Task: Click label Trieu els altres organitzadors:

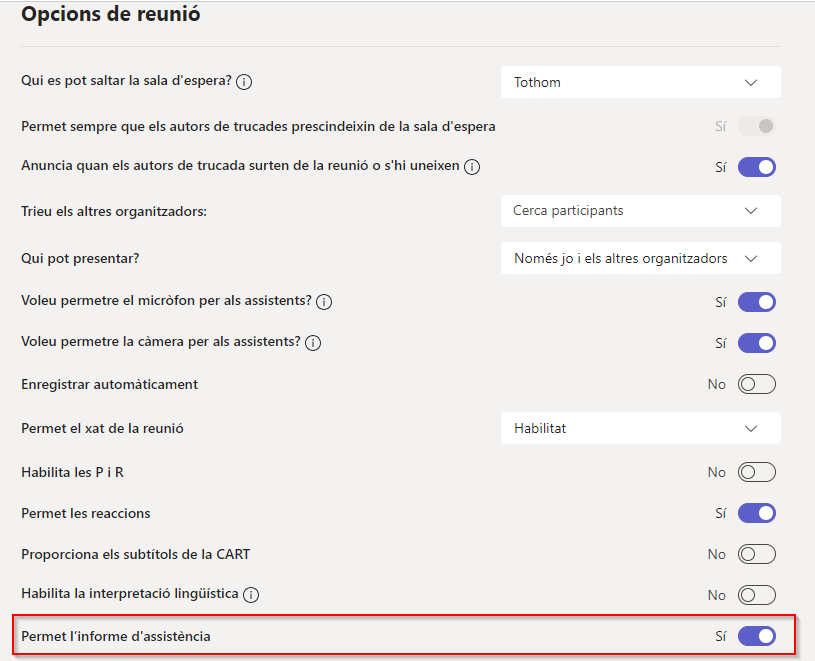Action: [114, 211]
